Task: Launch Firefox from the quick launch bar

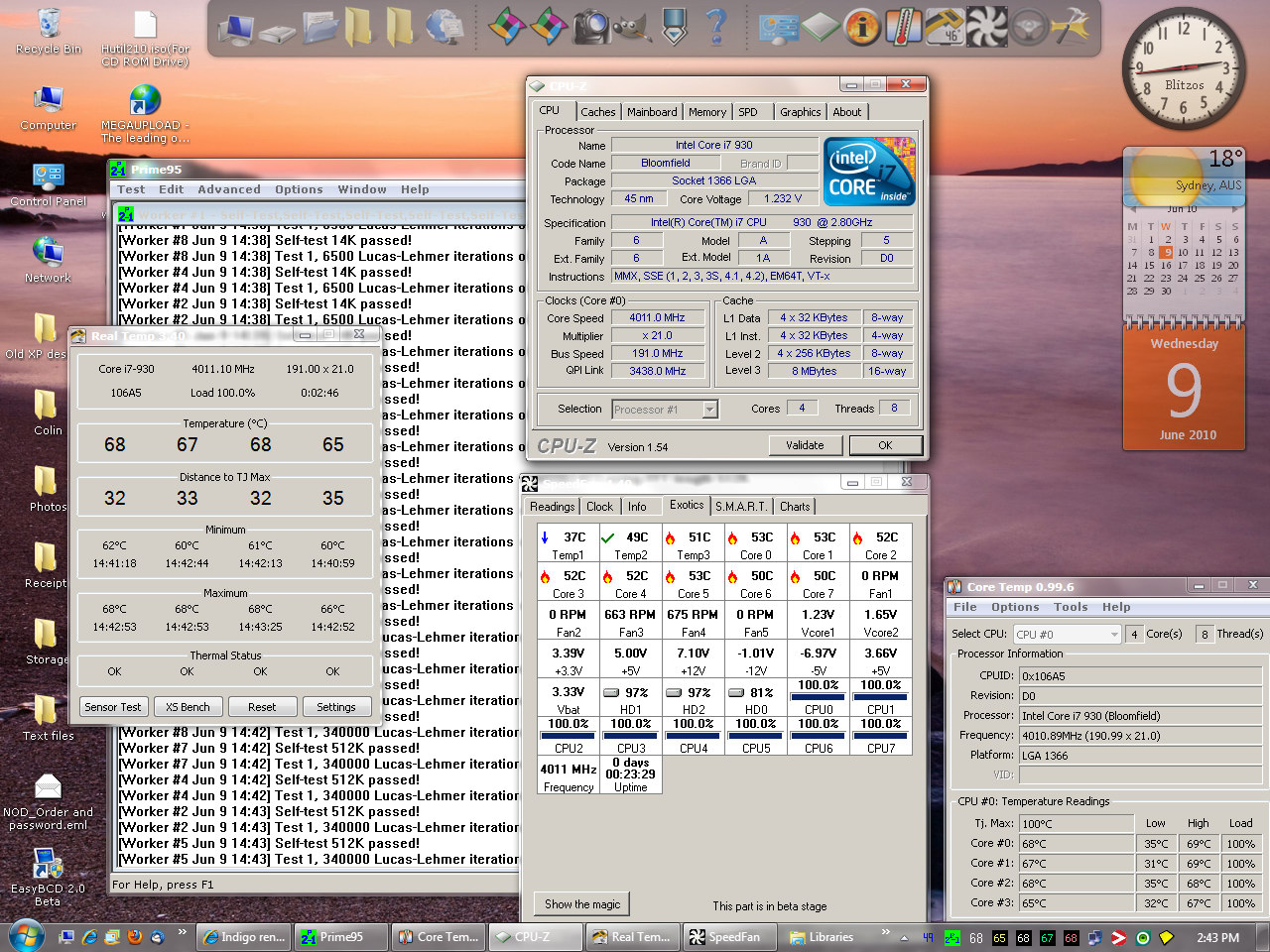Action: [x=135, y=936]
